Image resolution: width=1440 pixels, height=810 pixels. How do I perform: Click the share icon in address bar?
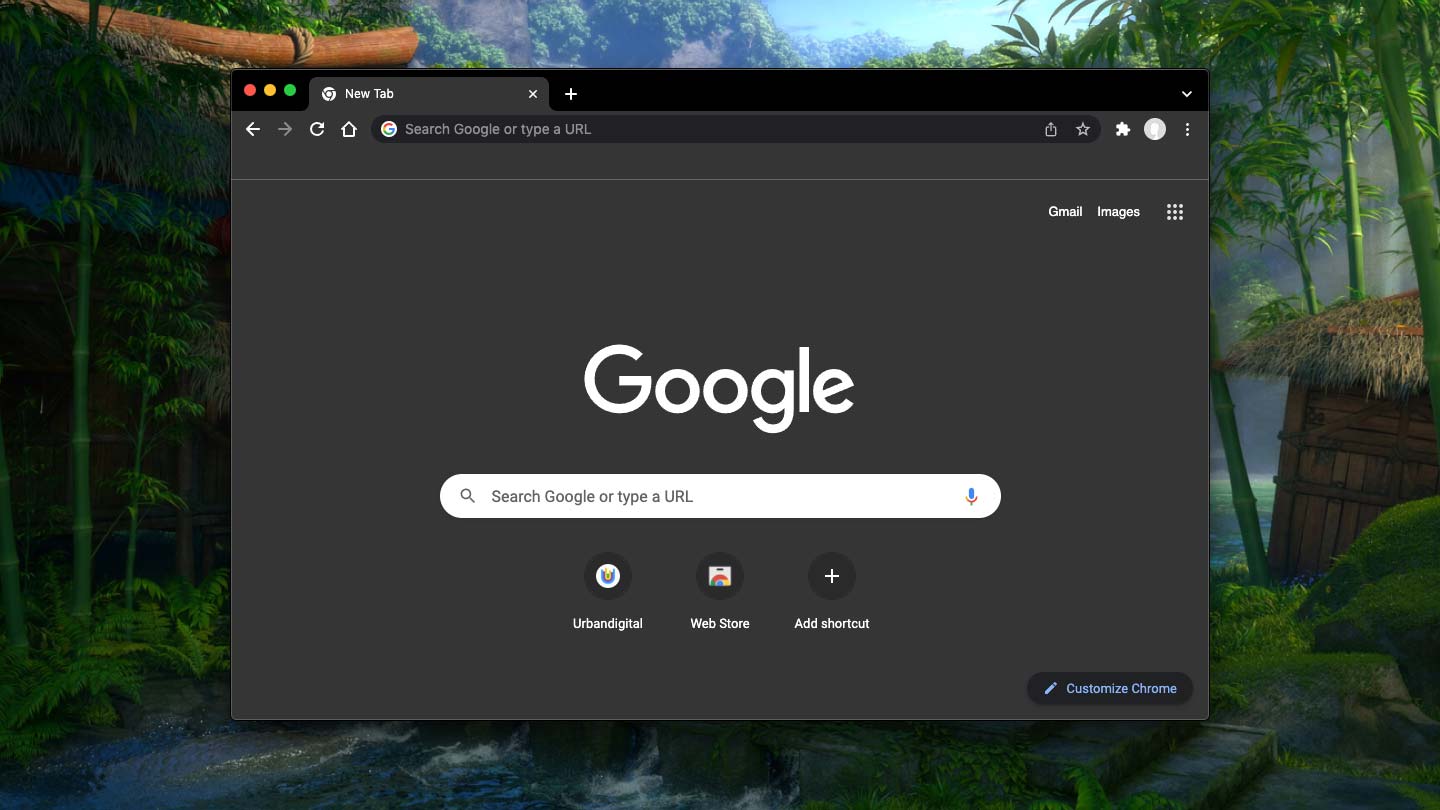1051,129
